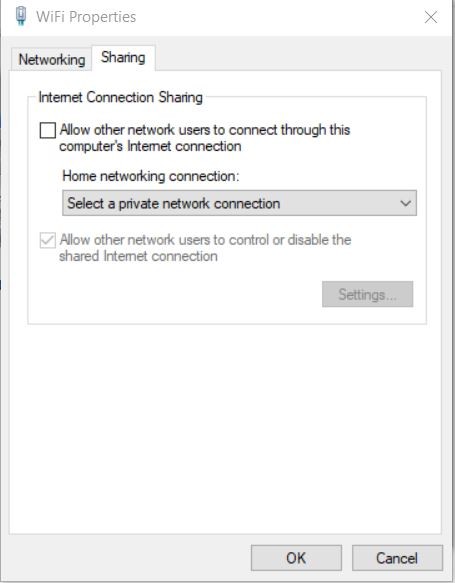Click the 'Home networking connection:' label
Image resolution: width=455 pixels, height=583 pixels.
(151, 176)
